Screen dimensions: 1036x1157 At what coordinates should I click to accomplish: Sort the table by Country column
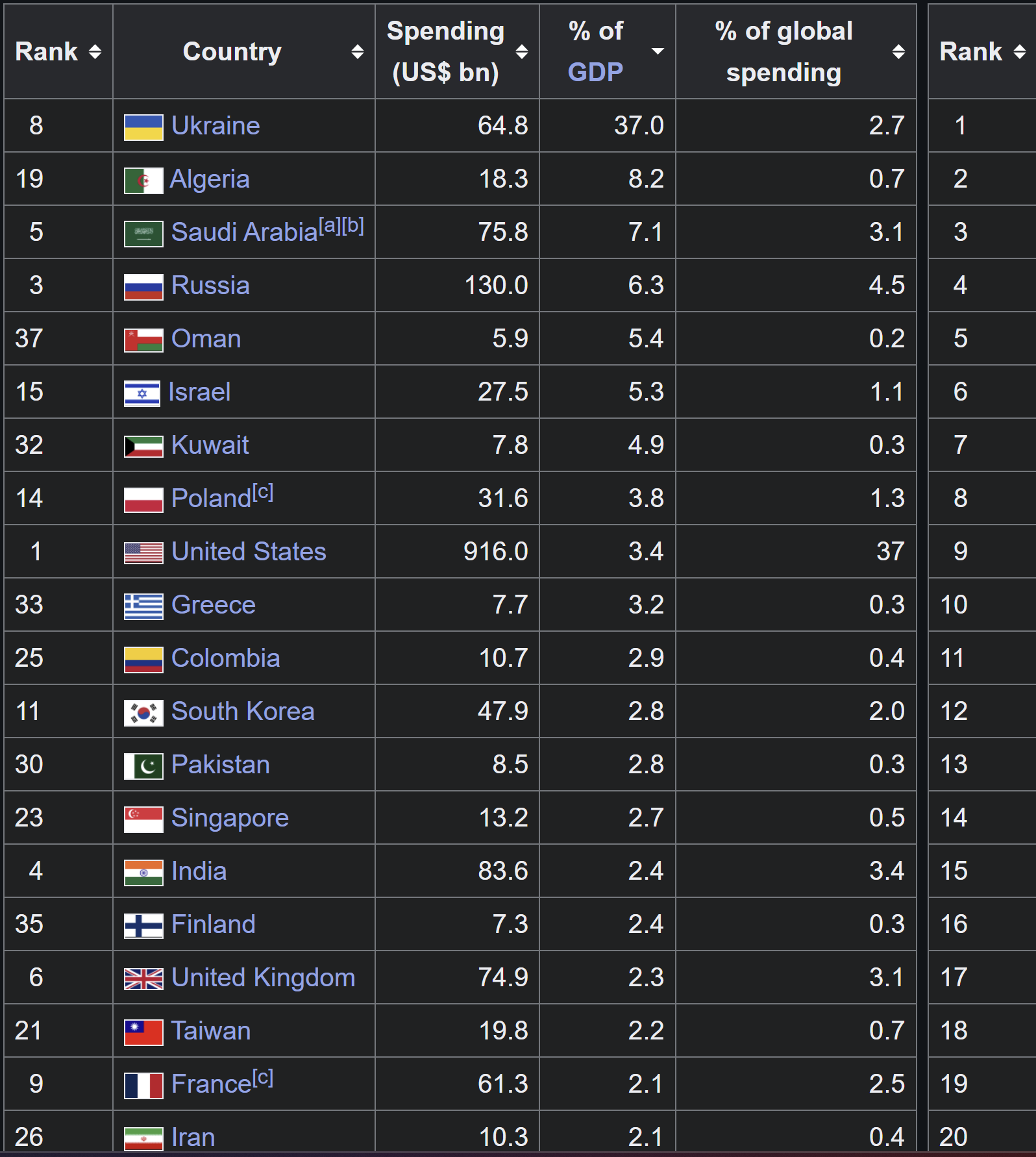[244, 51]
